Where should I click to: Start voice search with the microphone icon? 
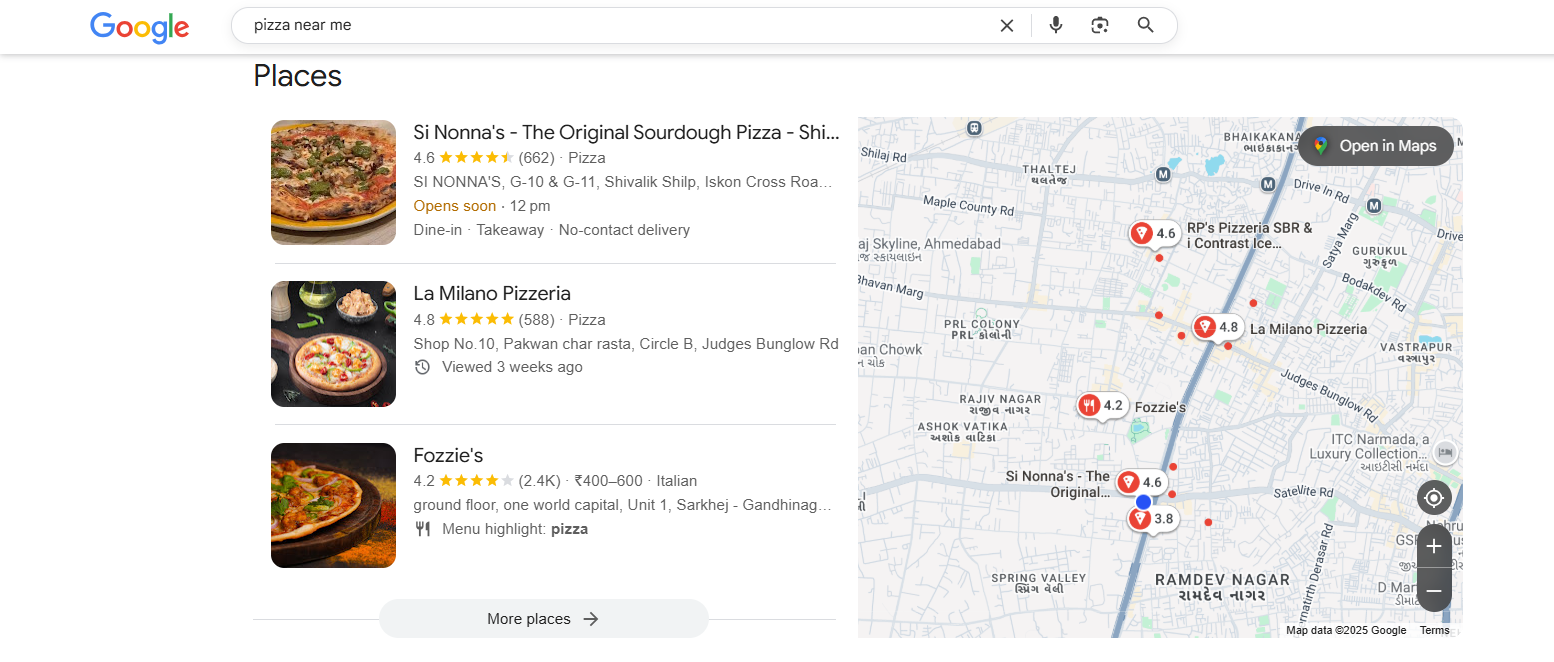[1056, 26]
